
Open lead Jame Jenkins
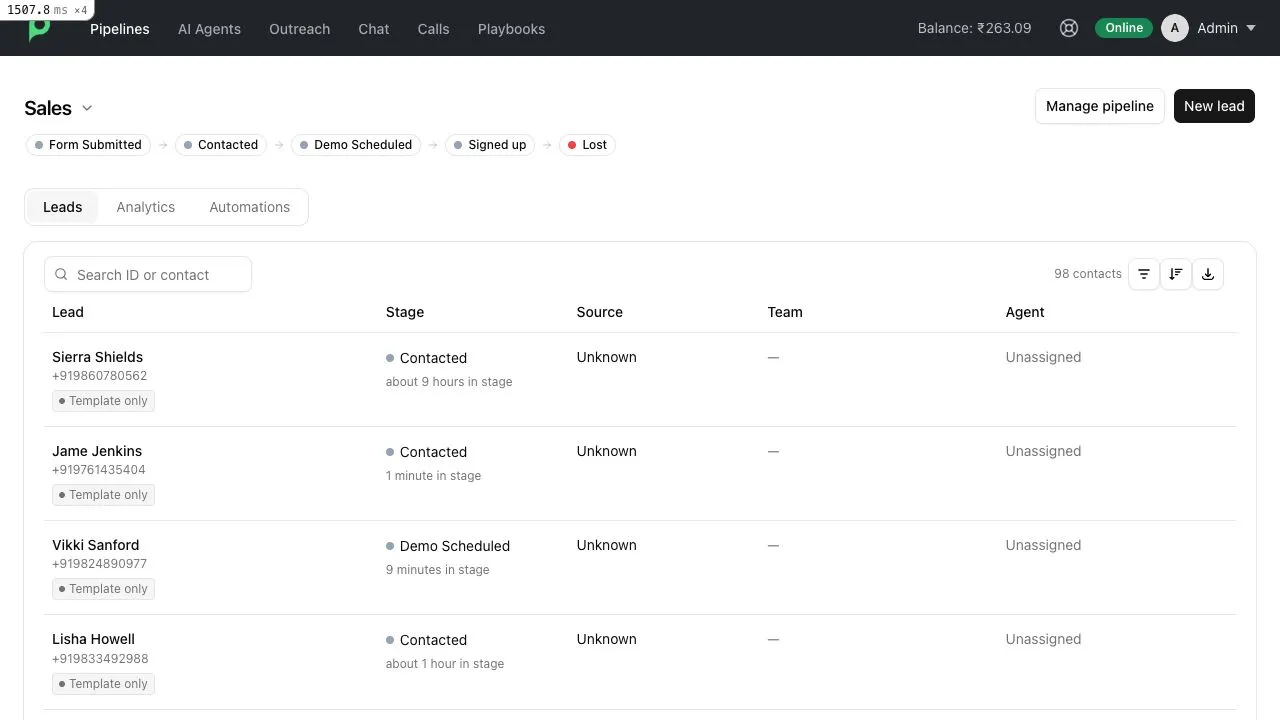coord(97,451)
